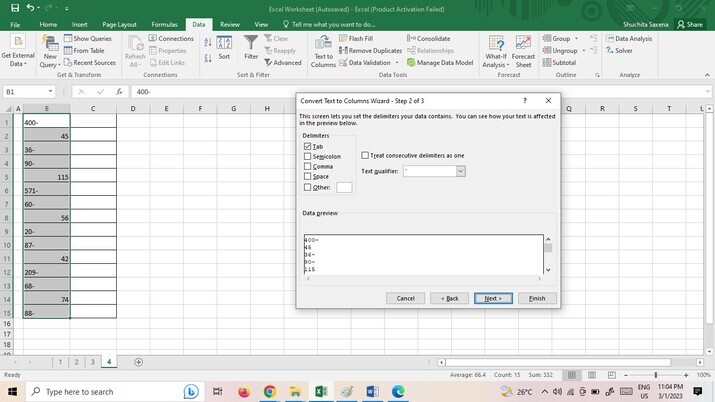
Task: Check Treat consecutive delimiters as one
Action: (365, 156)
